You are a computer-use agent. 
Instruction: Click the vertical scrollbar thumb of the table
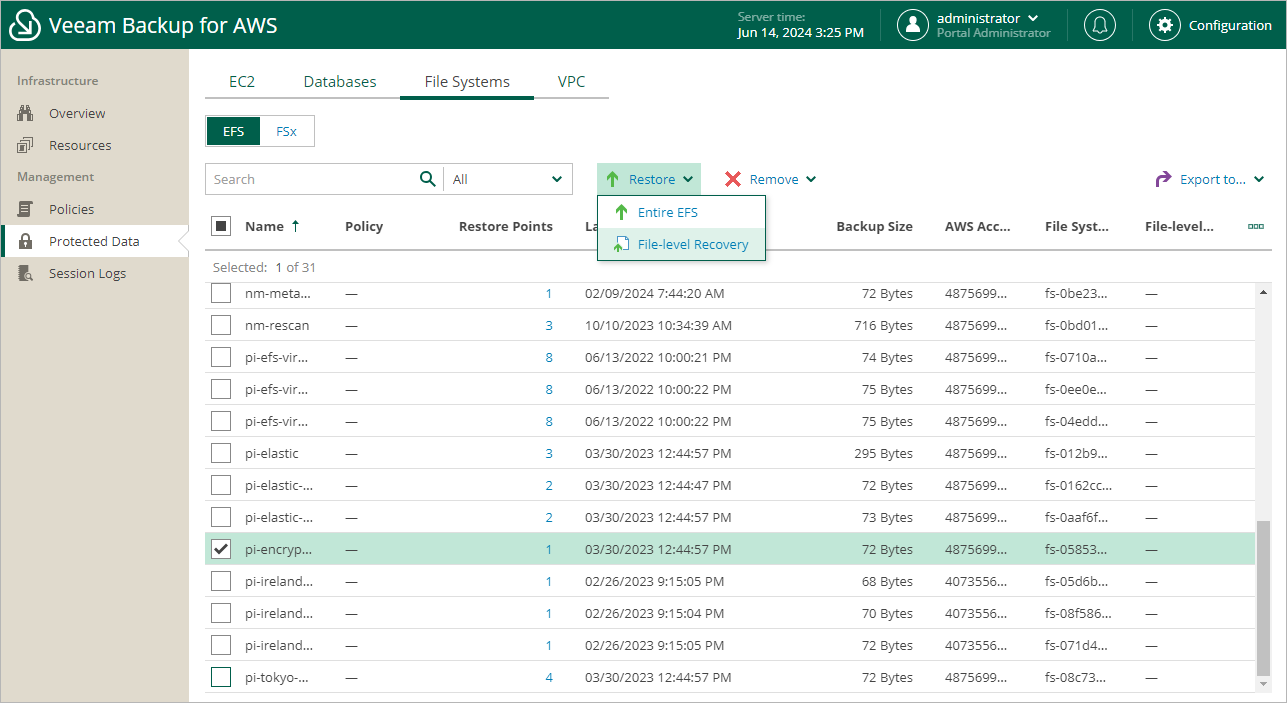point(1265,600)
